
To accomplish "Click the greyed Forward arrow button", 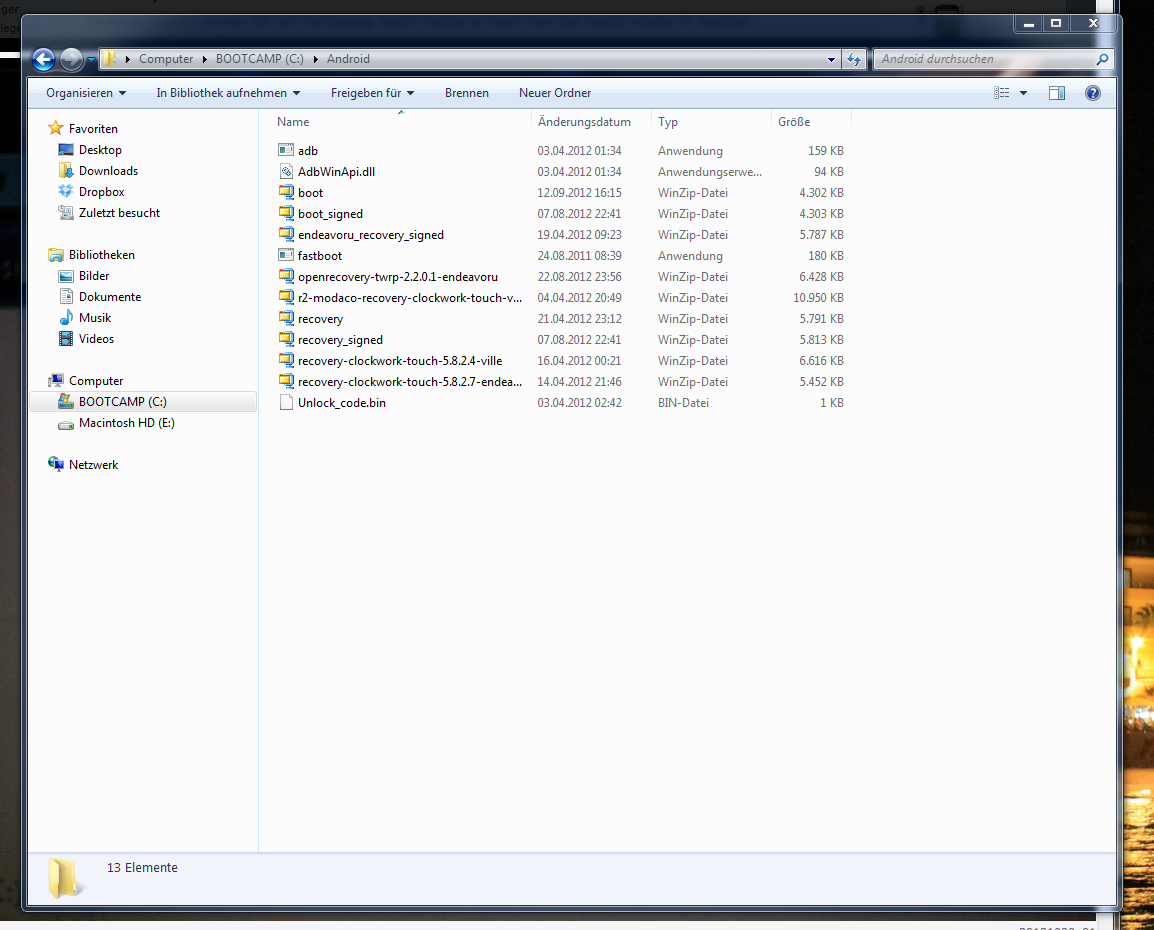I will point(71,59).
